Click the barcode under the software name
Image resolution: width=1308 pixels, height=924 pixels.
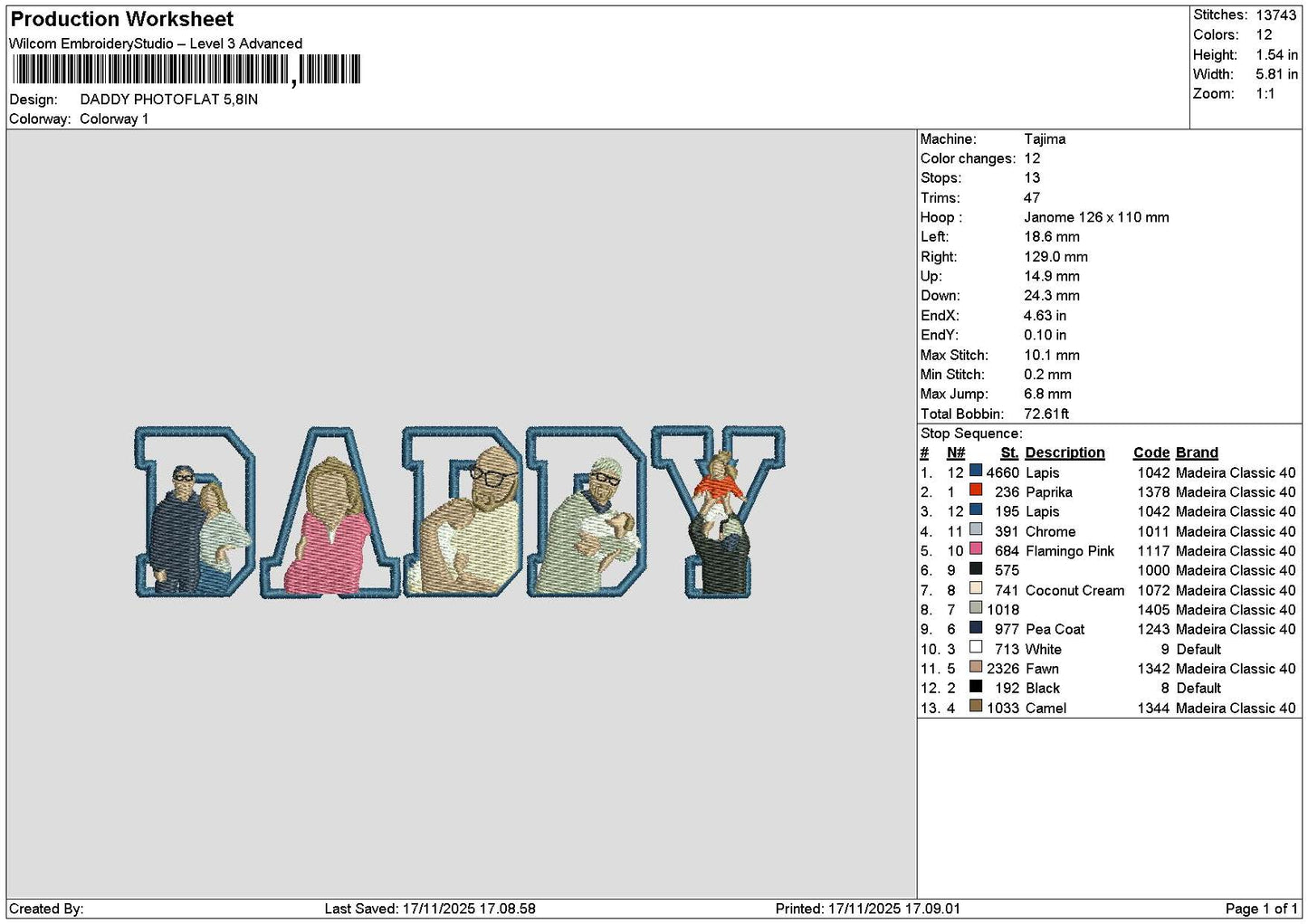186,70
